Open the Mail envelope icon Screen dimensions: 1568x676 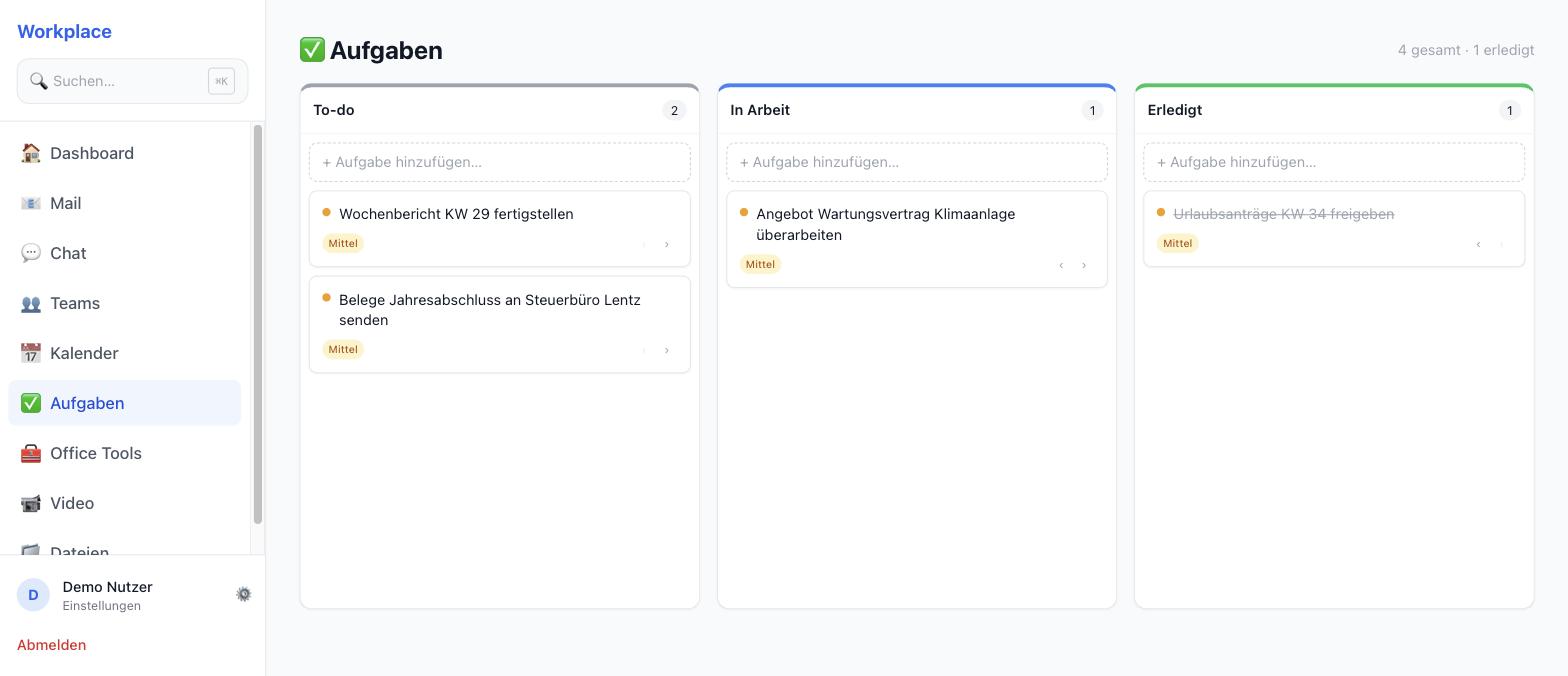click(31, 203)
